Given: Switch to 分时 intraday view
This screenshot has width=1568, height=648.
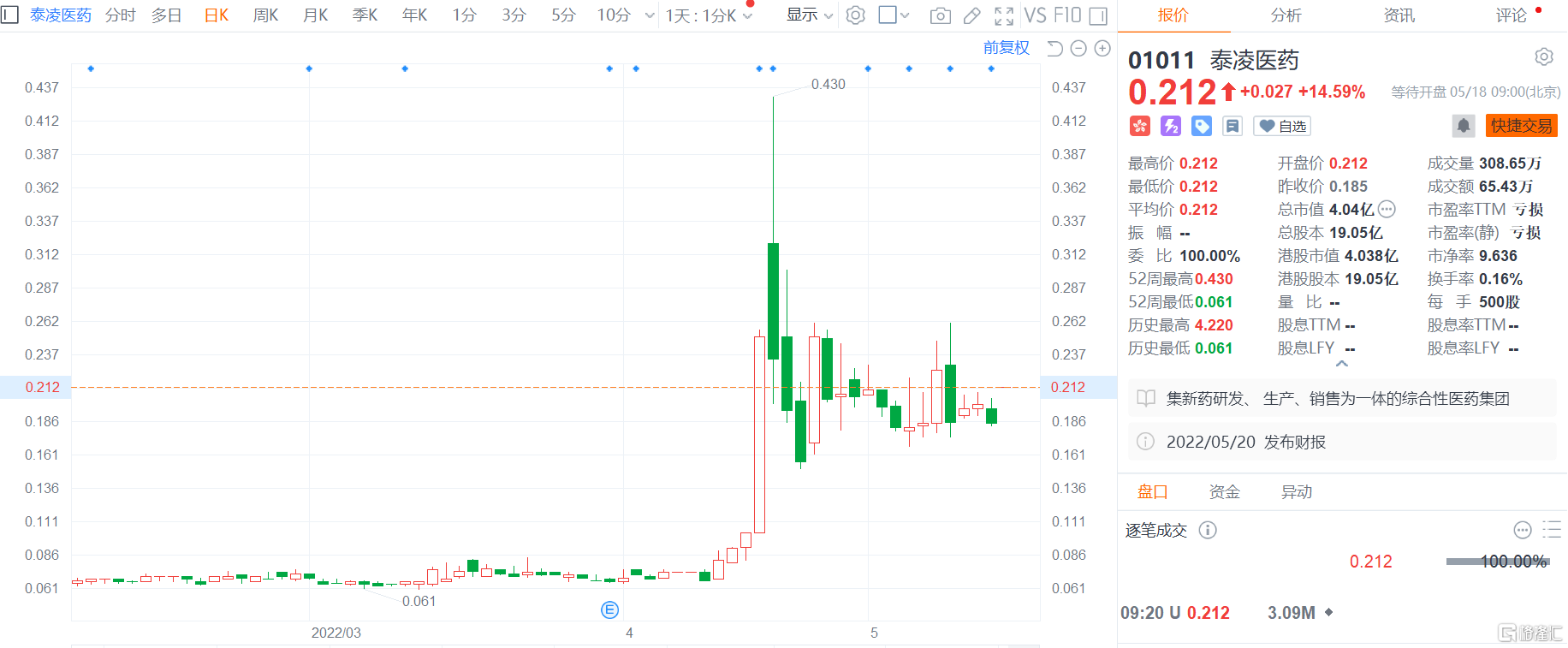Looking at the screenshot, I should pos(121,15).
